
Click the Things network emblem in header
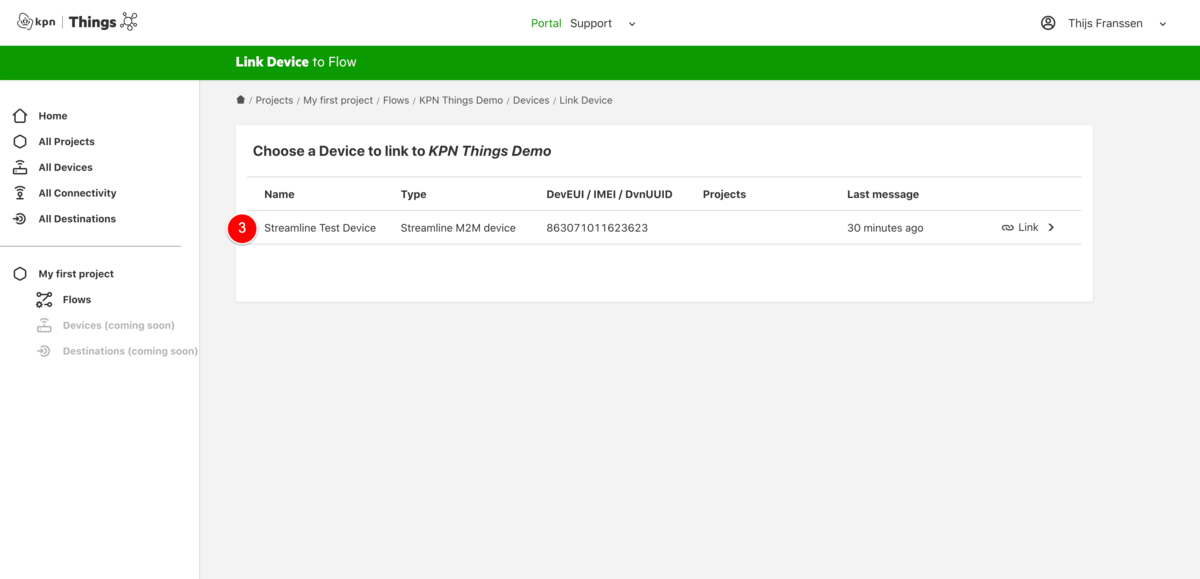tap(129, 22)
